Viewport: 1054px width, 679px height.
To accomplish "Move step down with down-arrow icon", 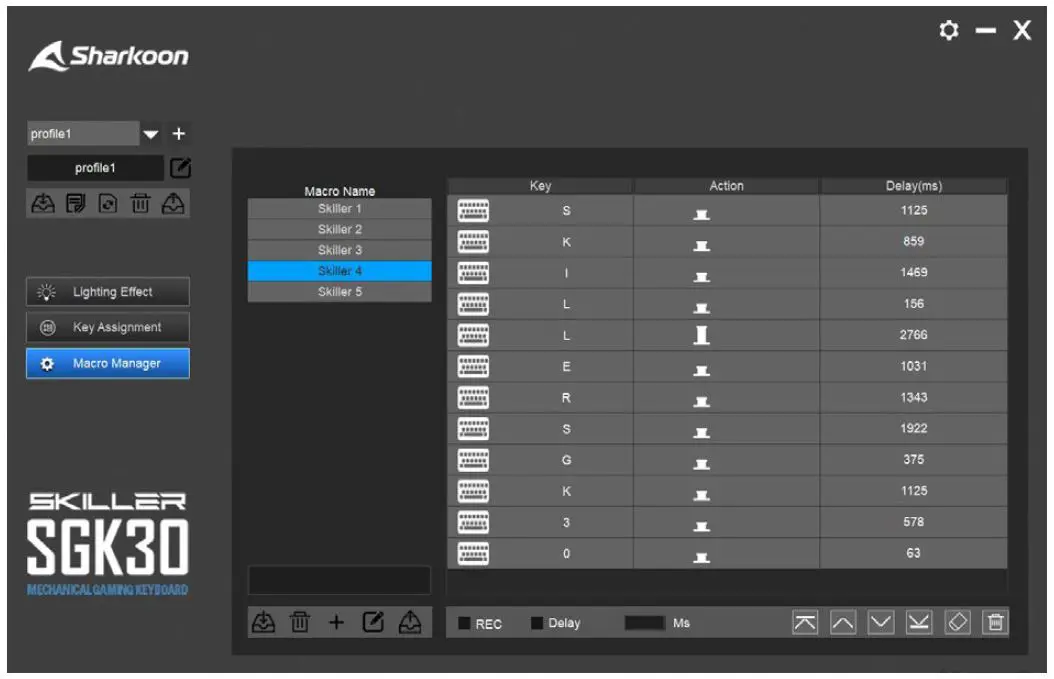I will click(x=881, y=623).
